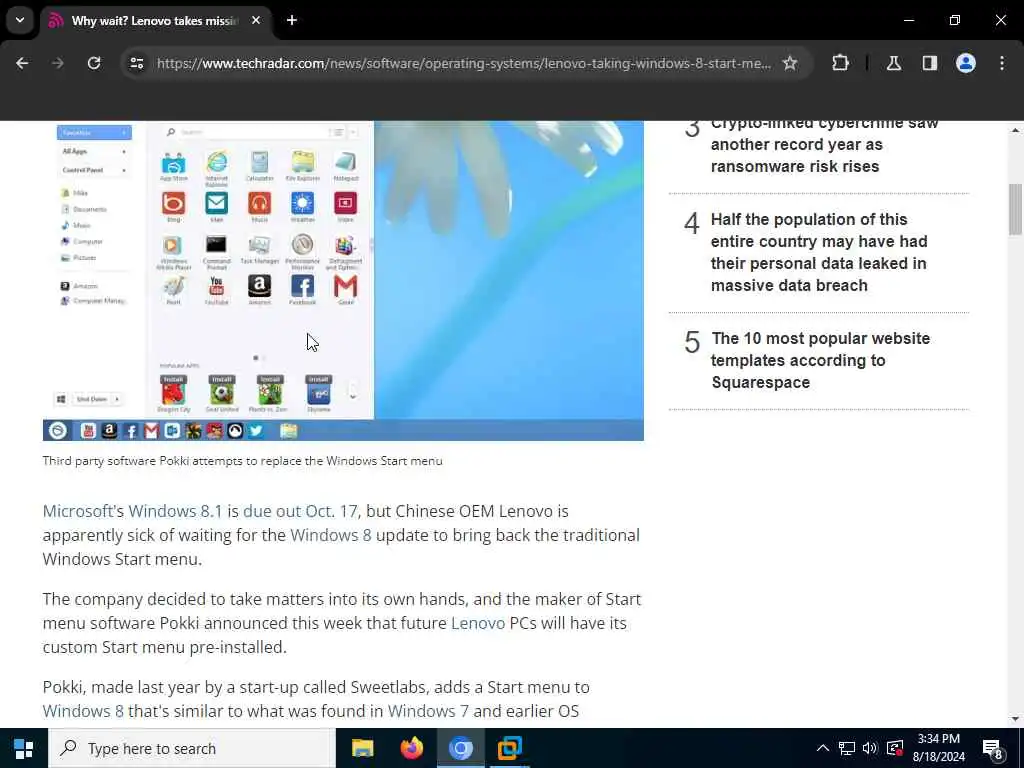This screenshot has width=1024, height=768.
Task: Launch Firefox from the taskbar
Action: [x=411, y=748]
